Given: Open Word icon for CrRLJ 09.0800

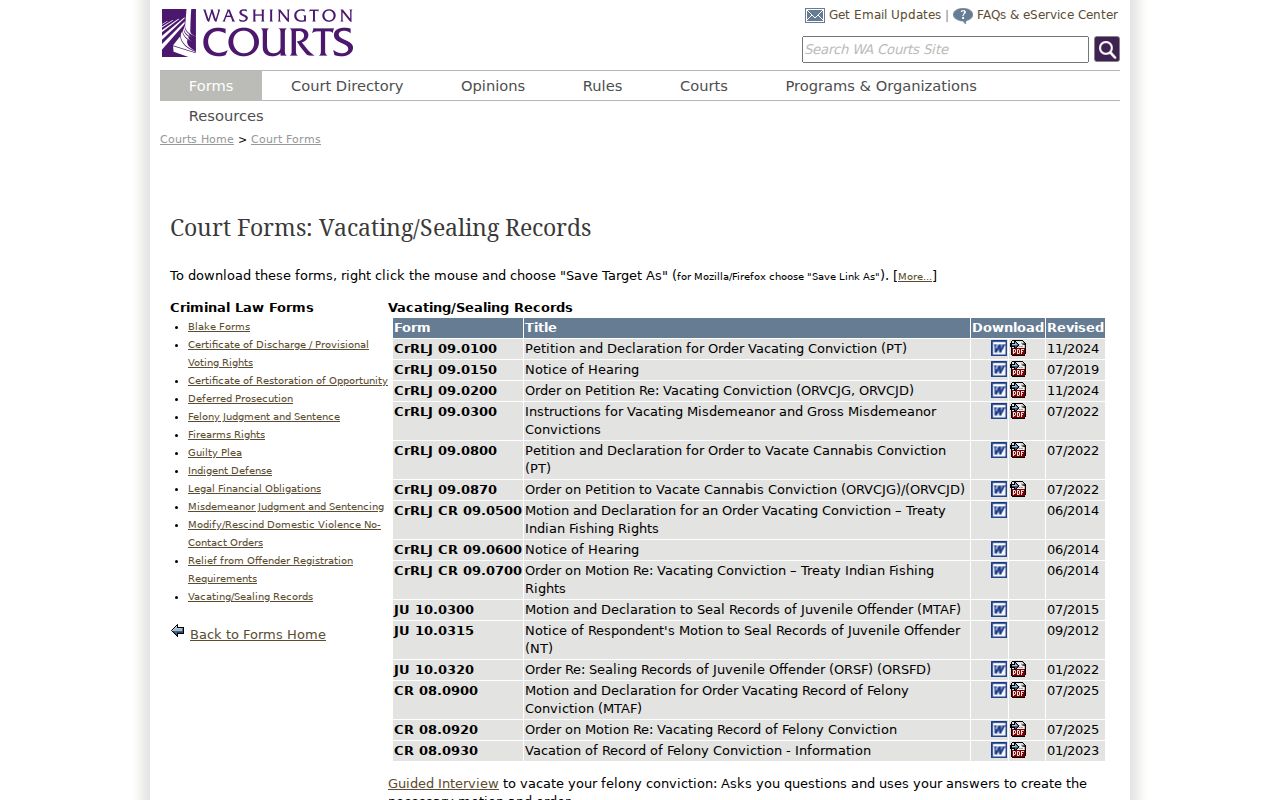Looking at the screenshot, I should (999, 450).
